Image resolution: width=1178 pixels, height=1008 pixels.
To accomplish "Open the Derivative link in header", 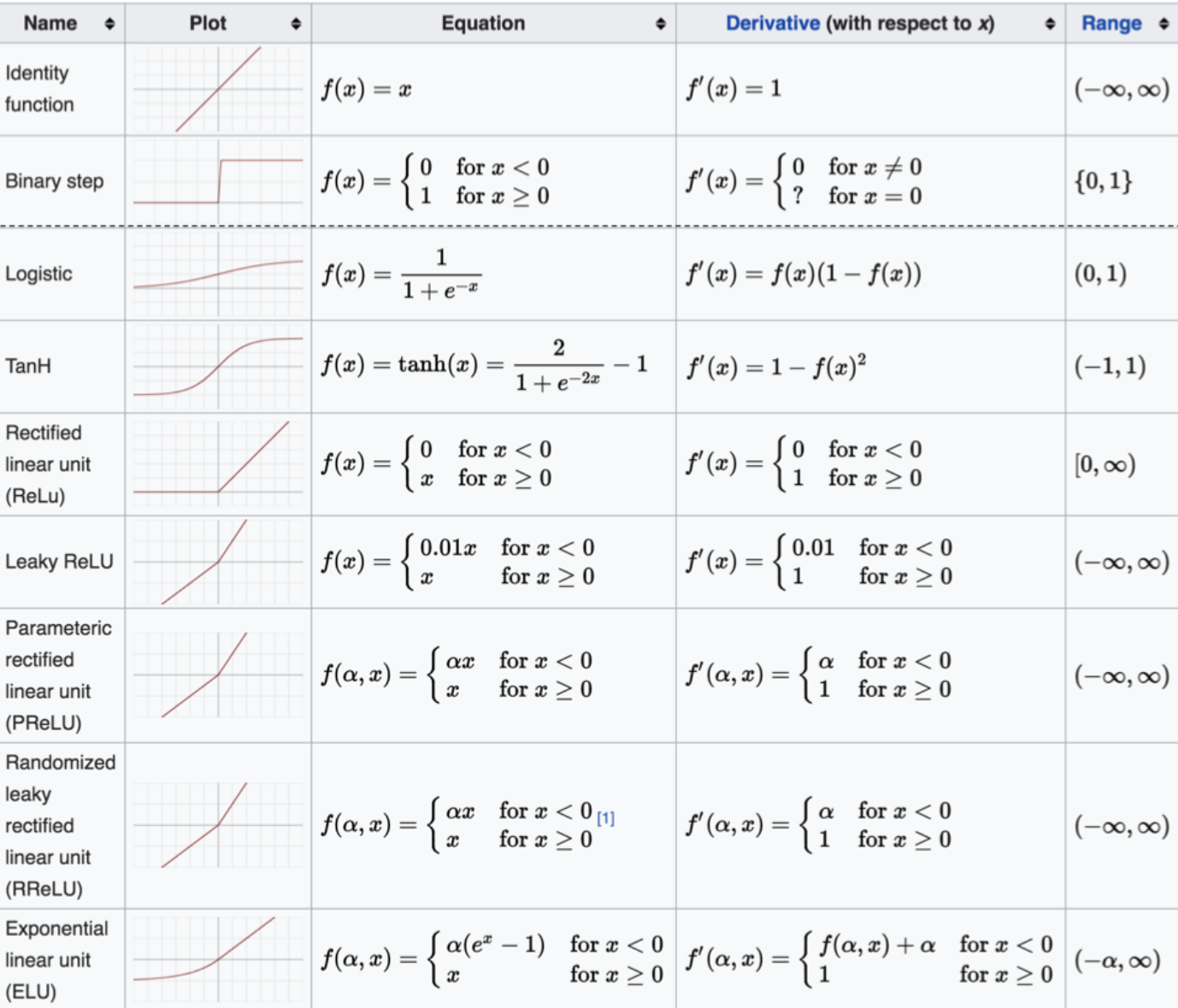I will [772, 24].
